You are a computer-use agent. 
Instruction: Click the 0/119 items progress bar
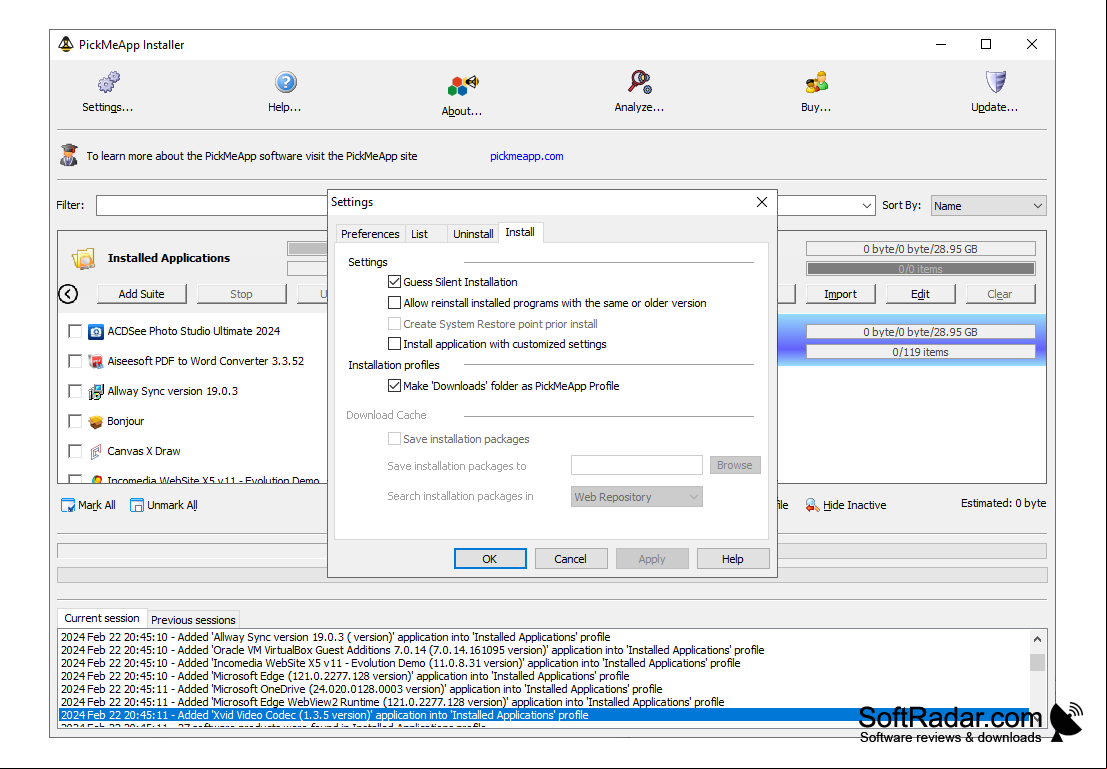pyautogui.click(x=921, y=352)
